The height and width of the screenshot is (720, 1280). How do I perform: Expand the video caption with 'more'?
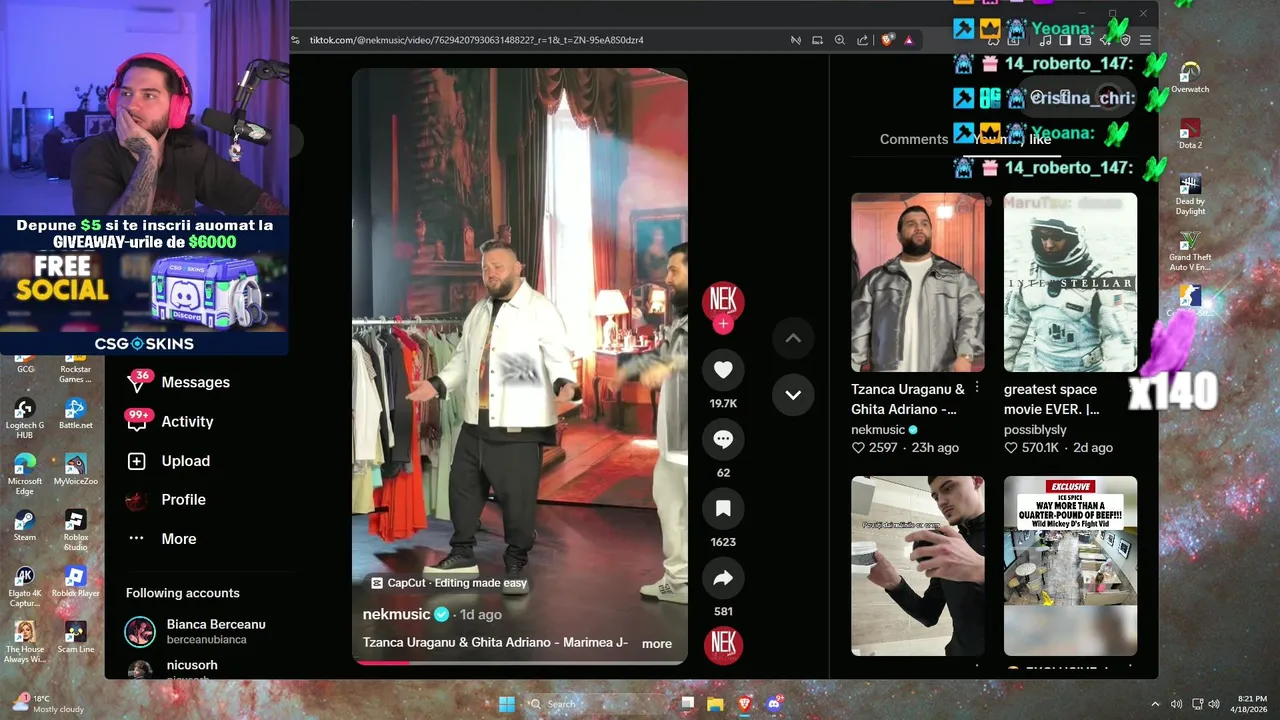pos(657,644)
